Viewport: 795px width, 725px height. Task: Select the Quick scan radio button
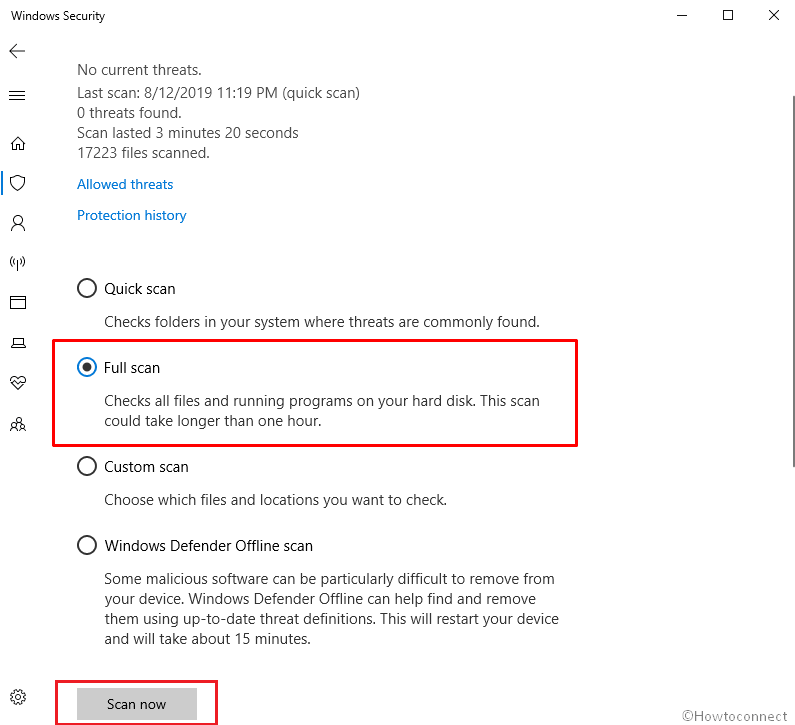tap(87, 288)
